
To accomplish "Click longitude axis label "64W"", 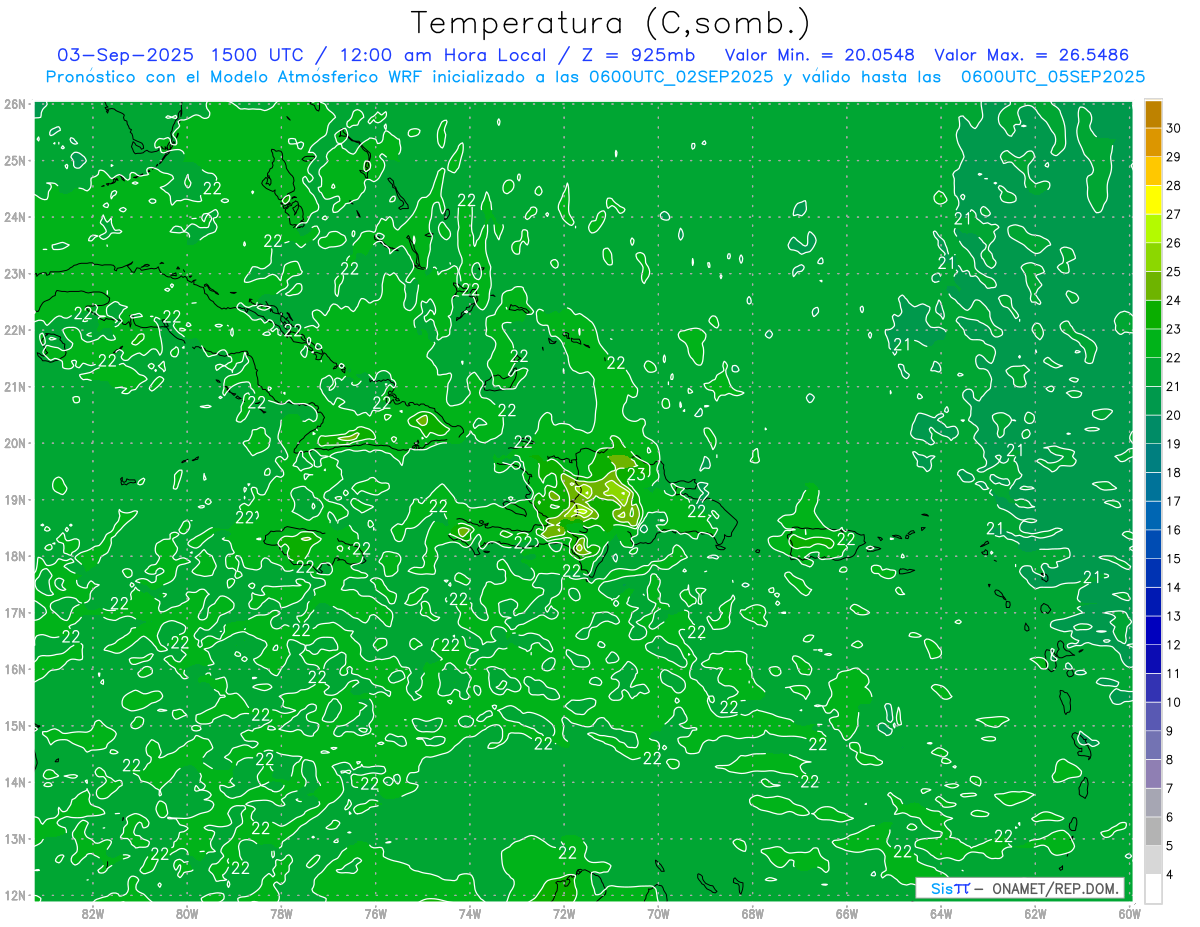I will click(941, 913).
